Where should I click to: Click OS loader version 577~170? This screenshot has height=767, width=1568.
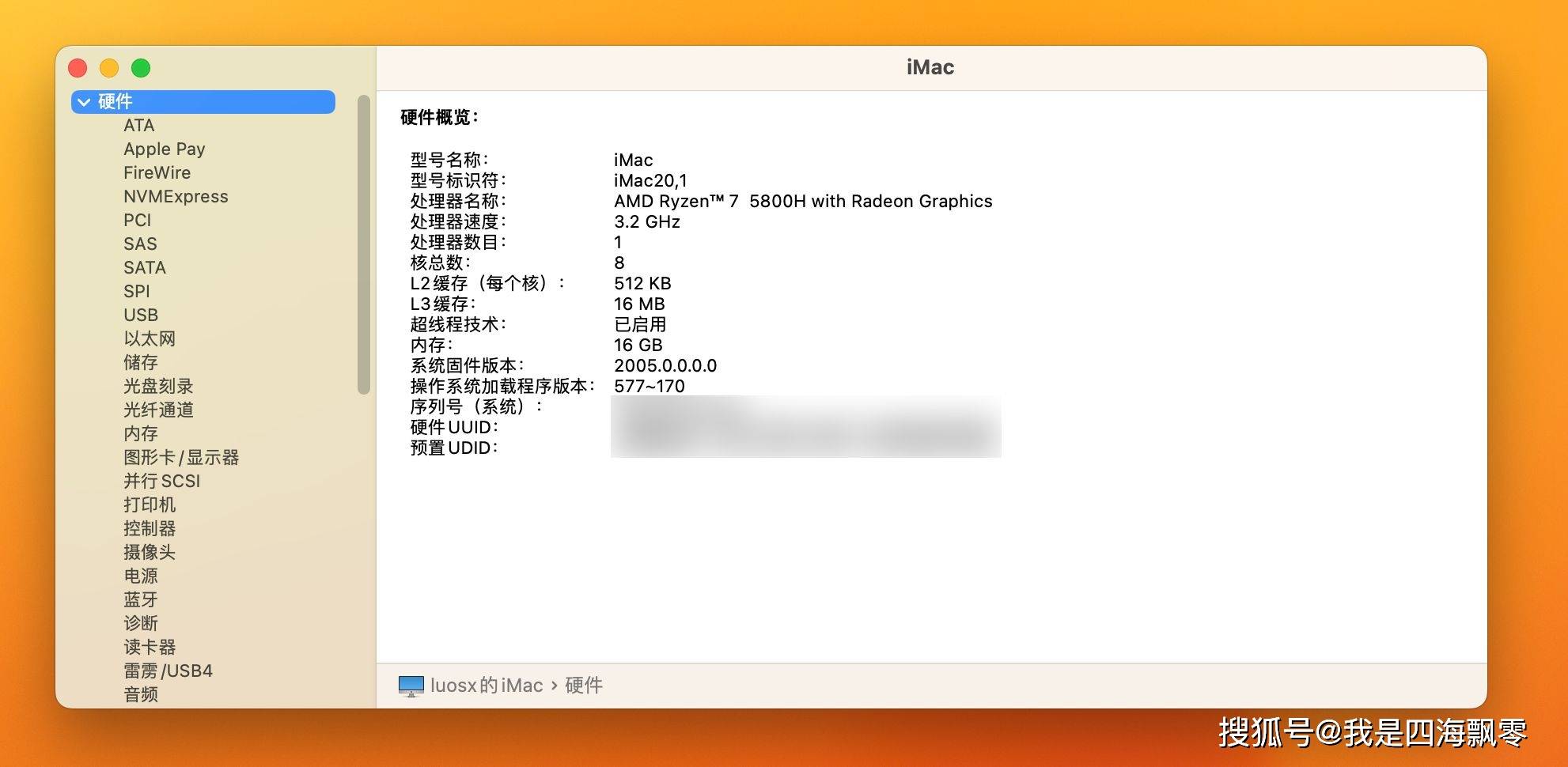650,387
